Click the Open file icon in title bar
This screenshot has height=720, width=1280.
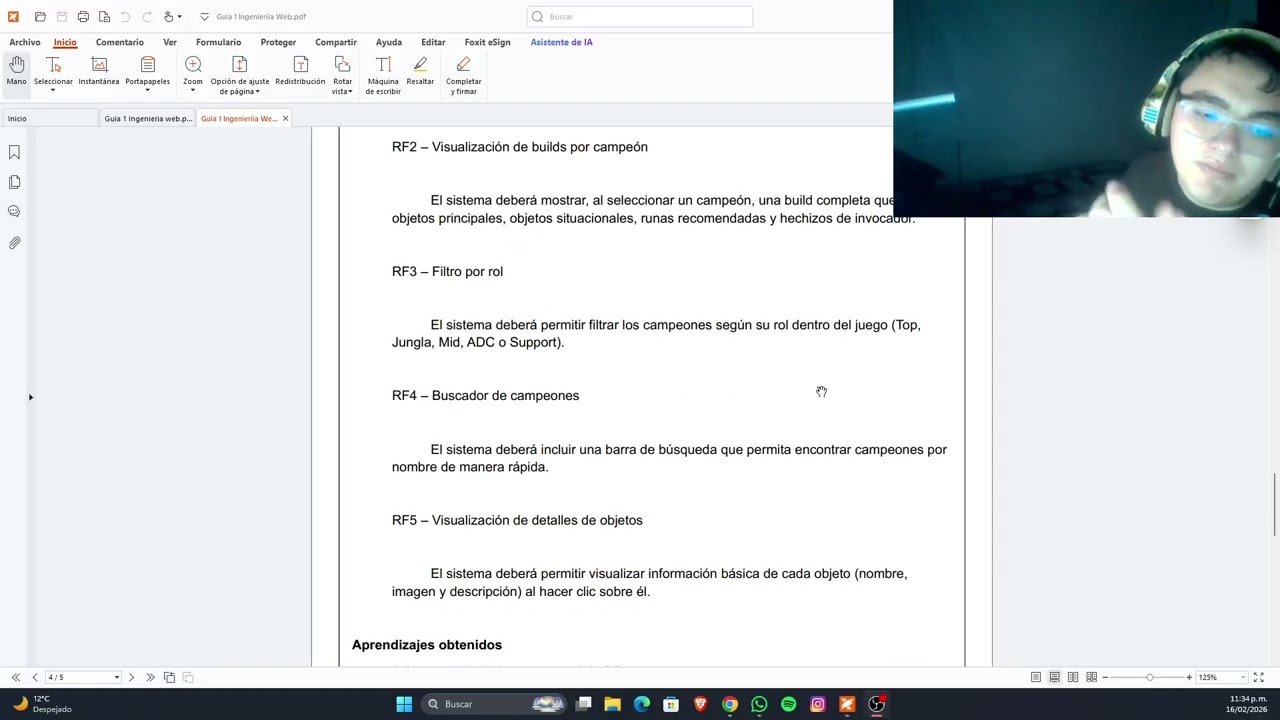click(x=40, y=17)
